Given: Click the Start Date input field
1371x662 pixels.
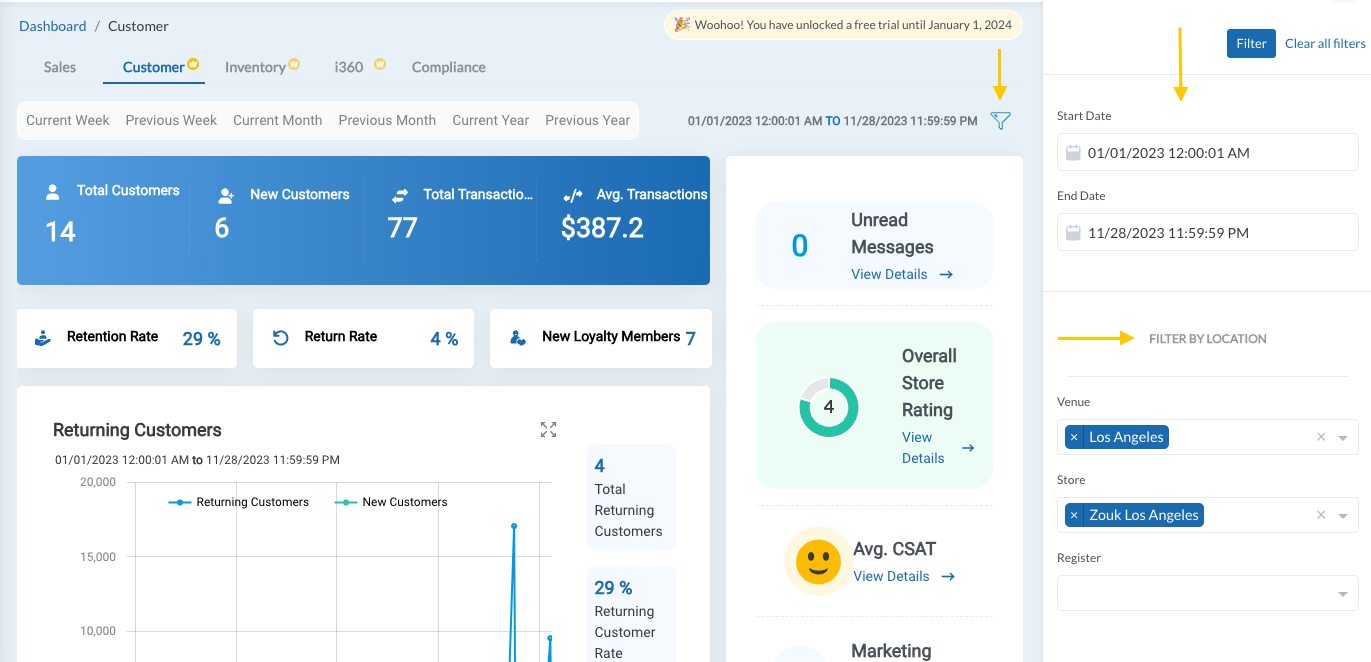Looking at the screenshot, I should pos(1208,153).
